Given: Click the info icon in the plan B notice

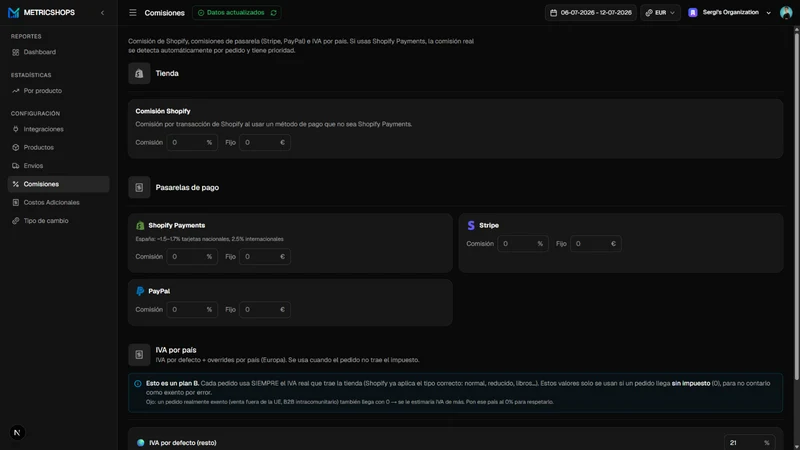Looking at the screenshot, I should tap(138, 384).
